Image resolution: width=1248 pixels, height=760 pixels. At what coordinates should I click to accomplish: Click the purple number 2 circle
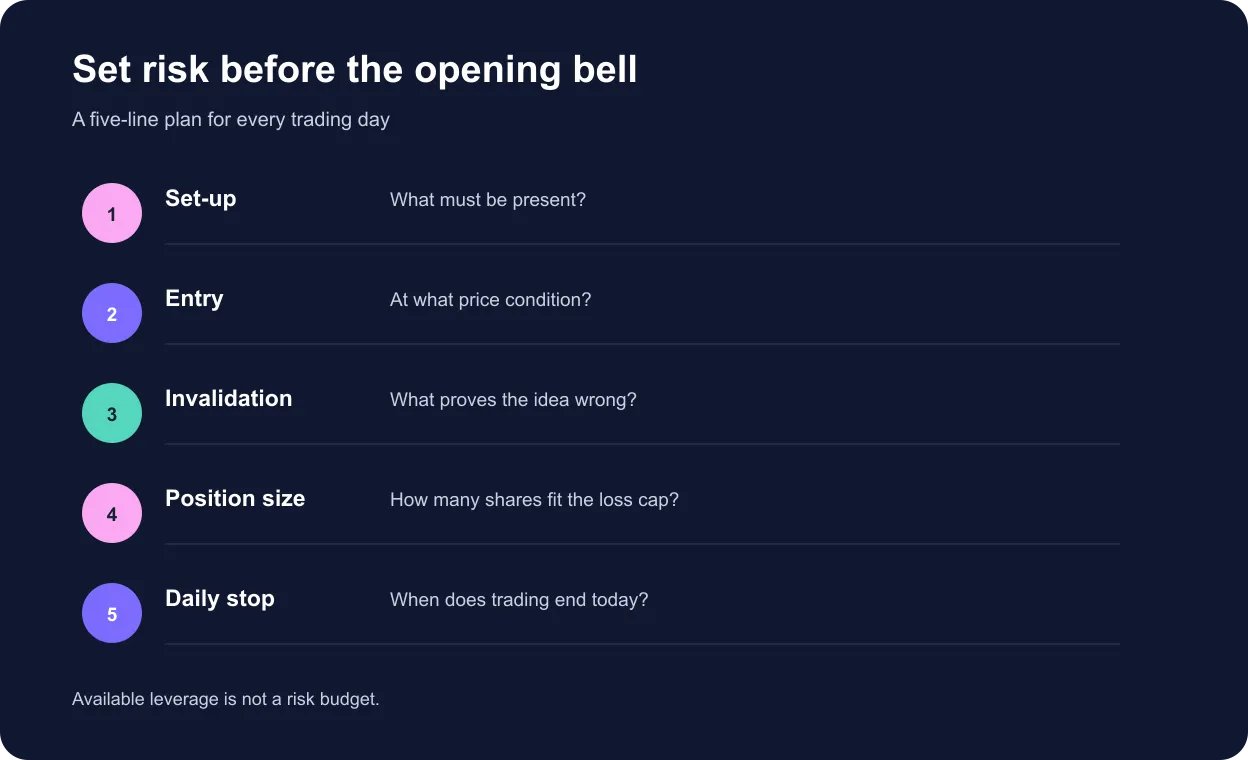[112, 313]
